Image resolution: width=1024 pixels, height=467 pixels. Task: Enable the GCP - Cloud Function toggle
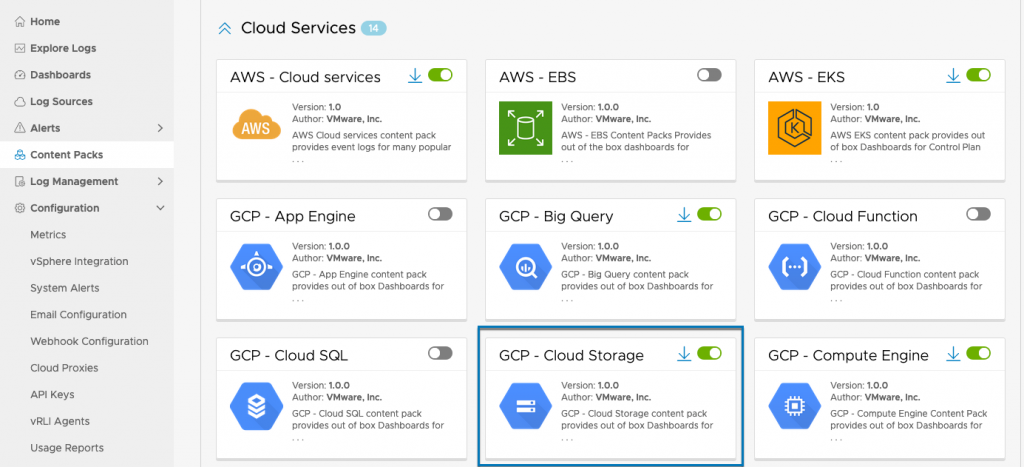click(978, 214)
